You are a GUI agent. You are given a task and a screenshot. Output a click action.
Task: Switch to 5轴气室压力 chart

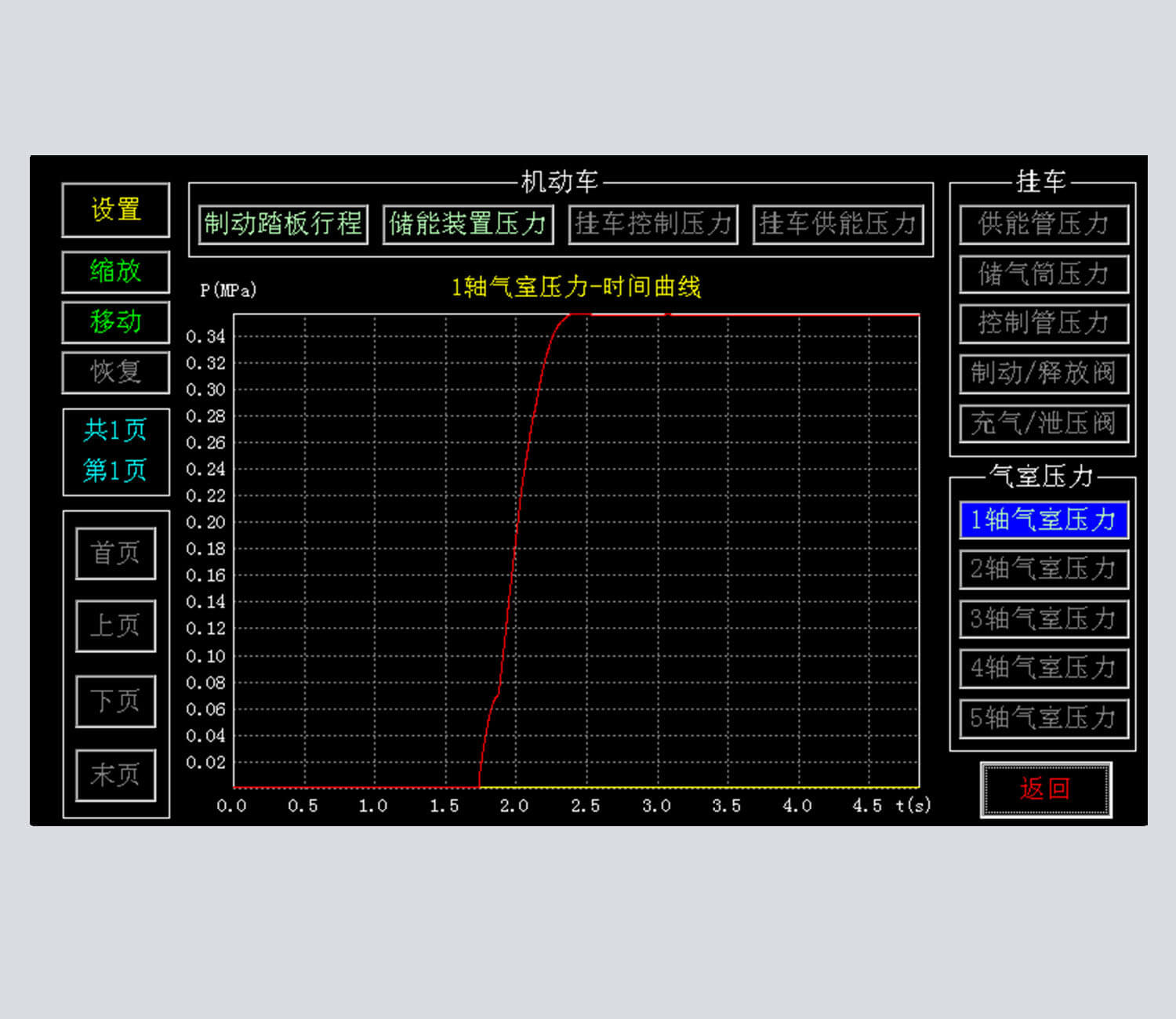coord(1044,718)
